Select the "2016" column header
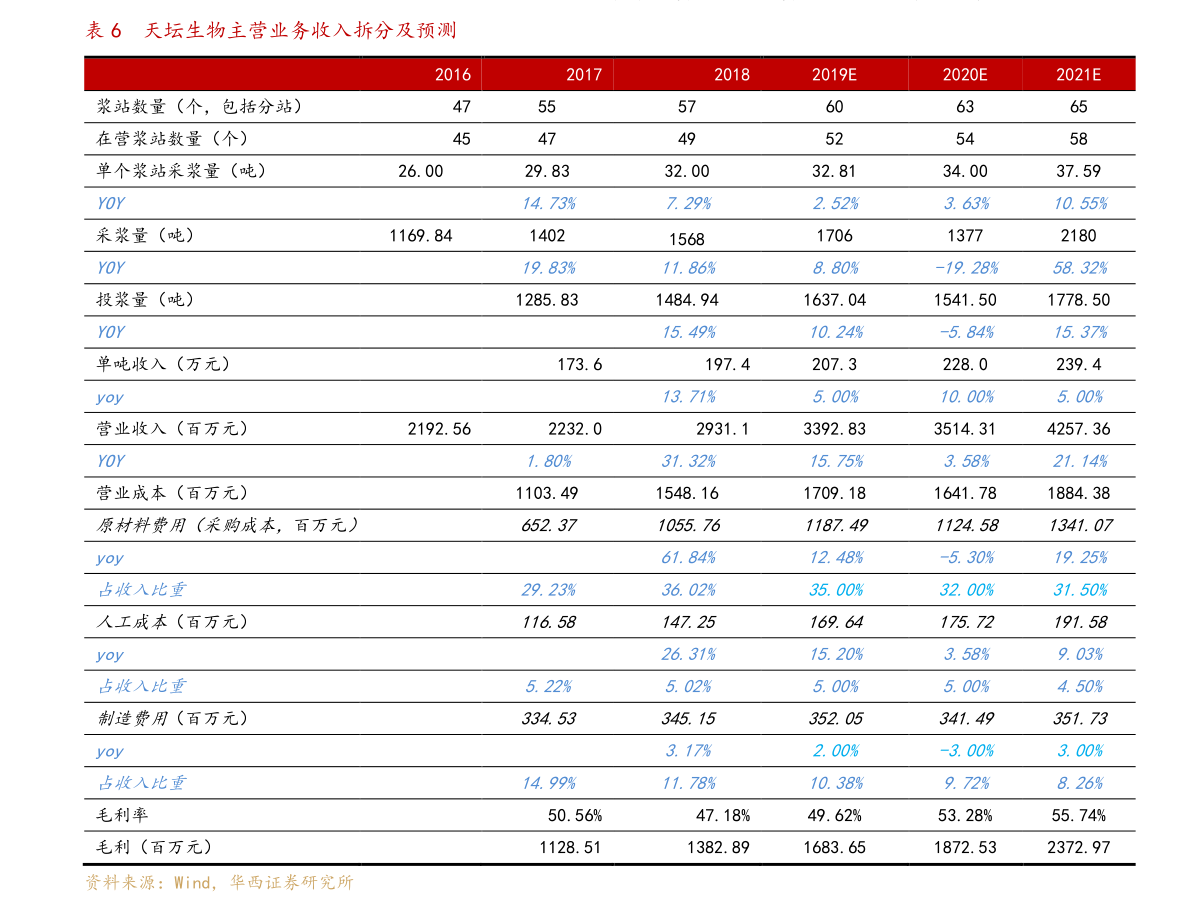This screenshot has width=1191, height=911. [453, 74]
